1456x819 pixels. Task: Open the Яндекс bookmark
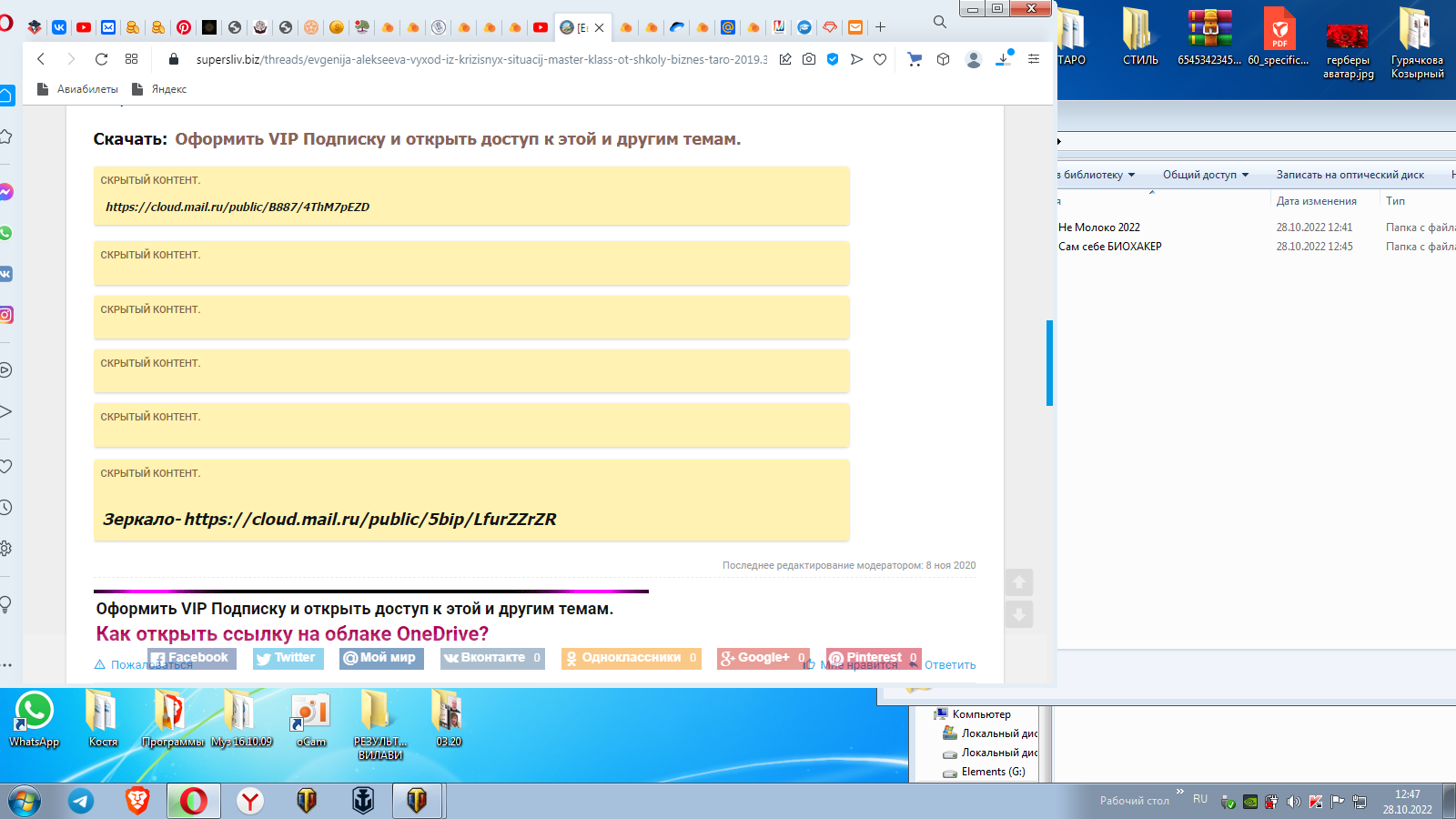coord(159,89)
